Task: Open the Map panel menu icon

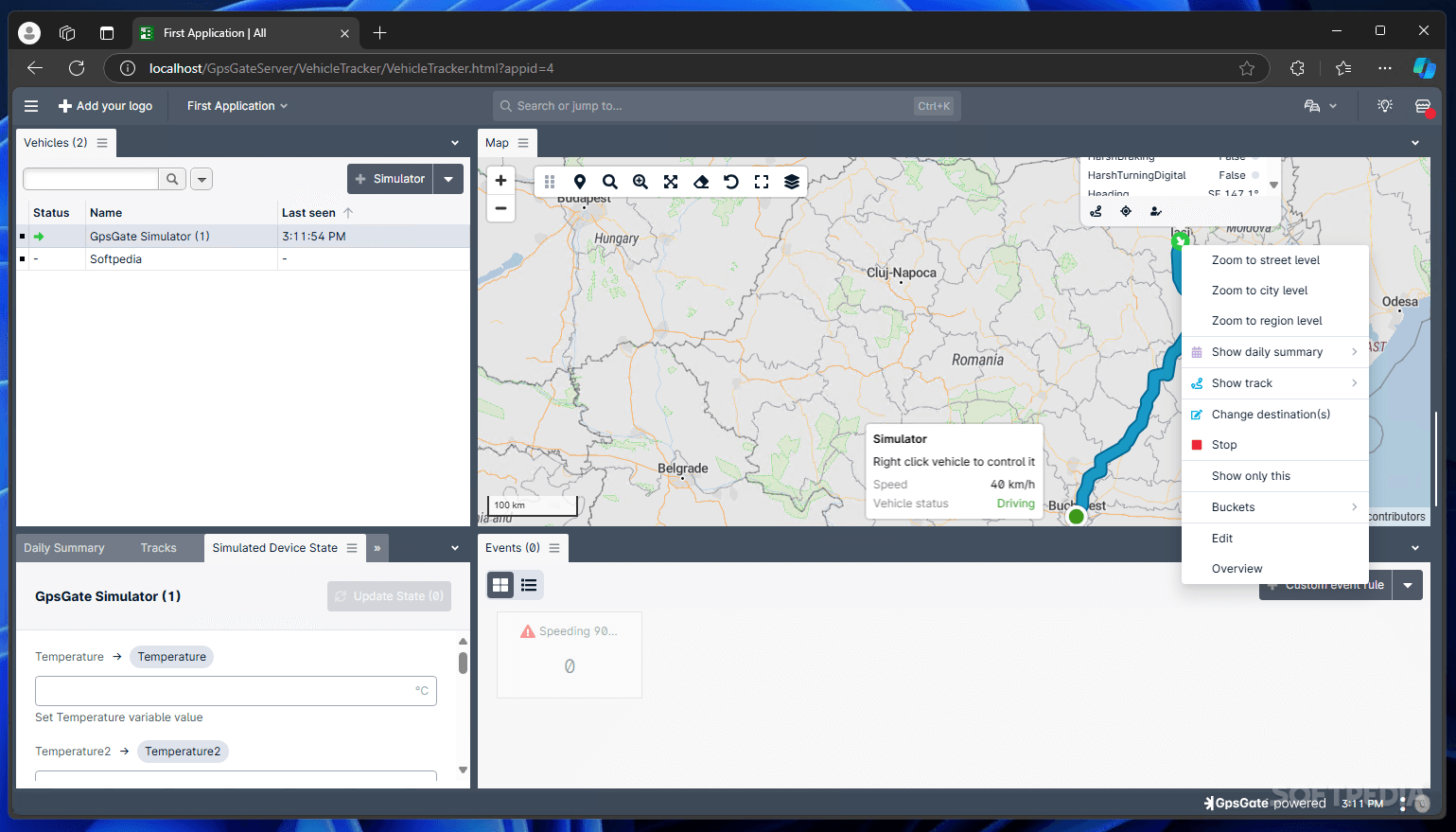Action: click(523, 143)
